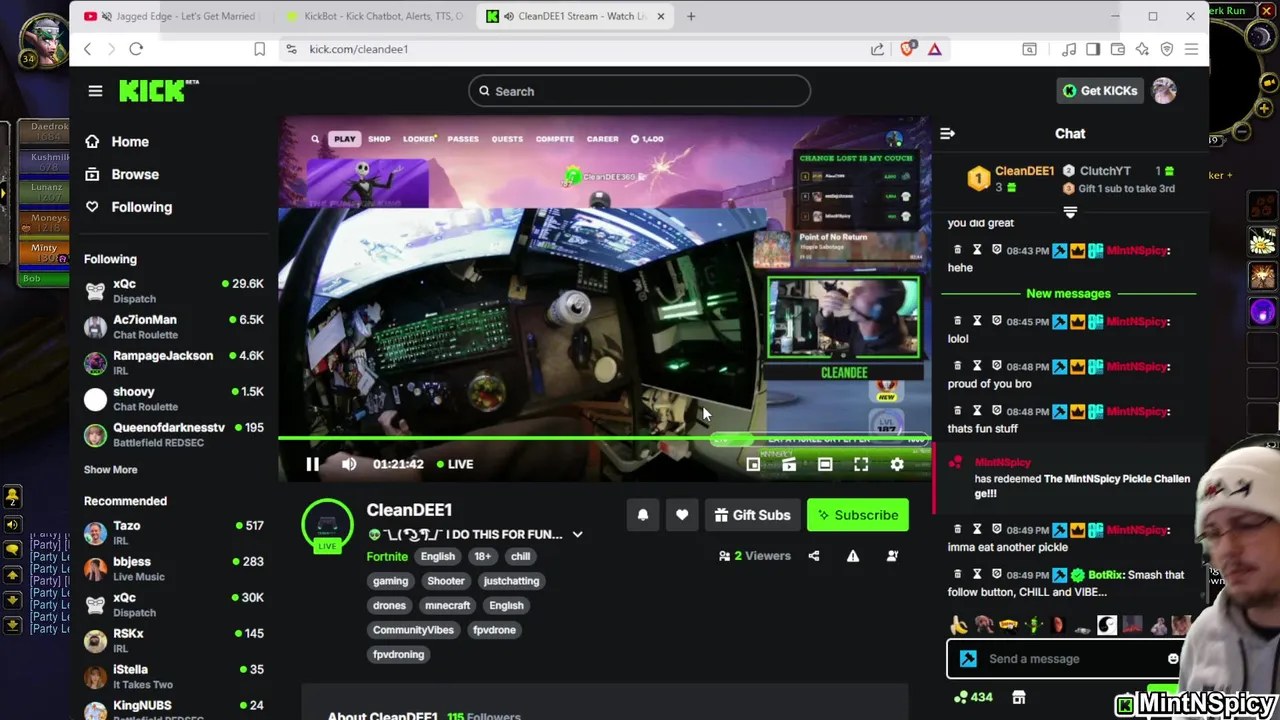Select the gaming tag
1280x720 pixels.
coord(390,581)
